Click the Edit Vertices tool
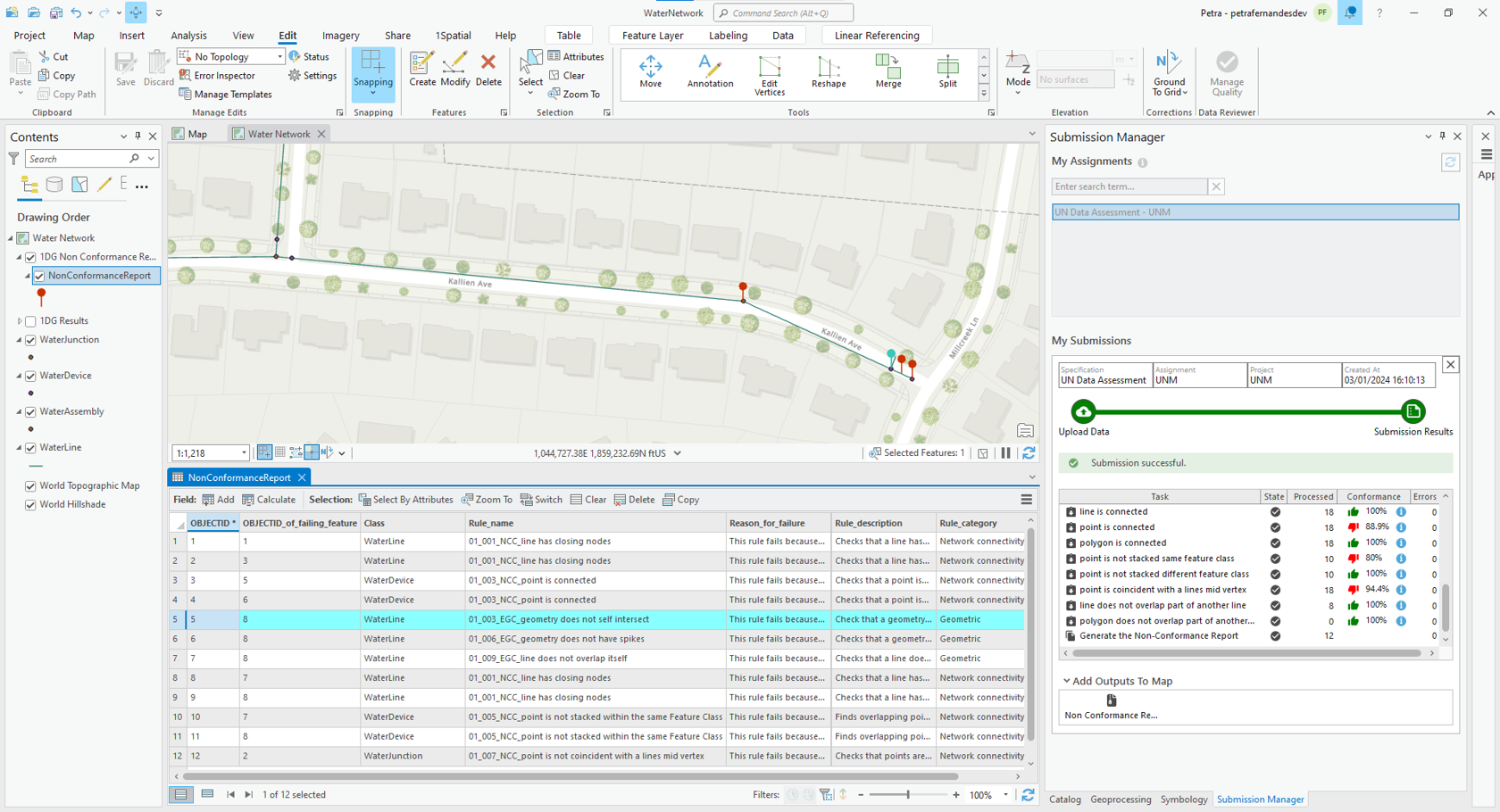This screenshot has width=1500, height=812. point(769,73)
